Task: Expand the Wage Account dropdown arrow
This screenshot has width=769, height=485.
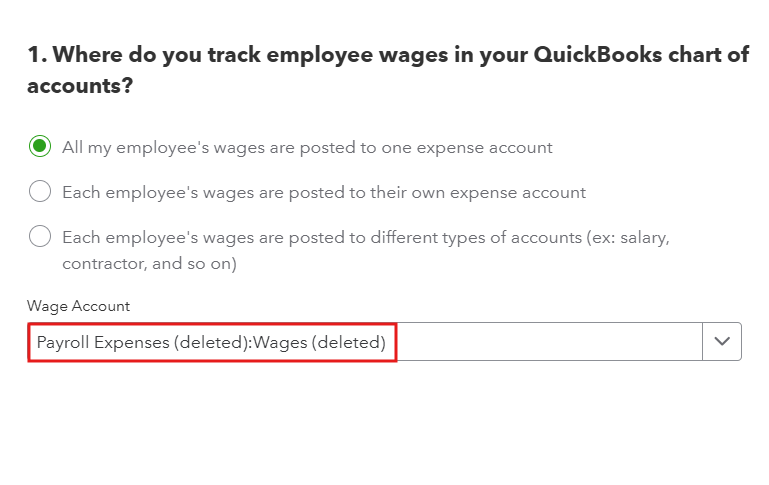Action: [722, 342]
